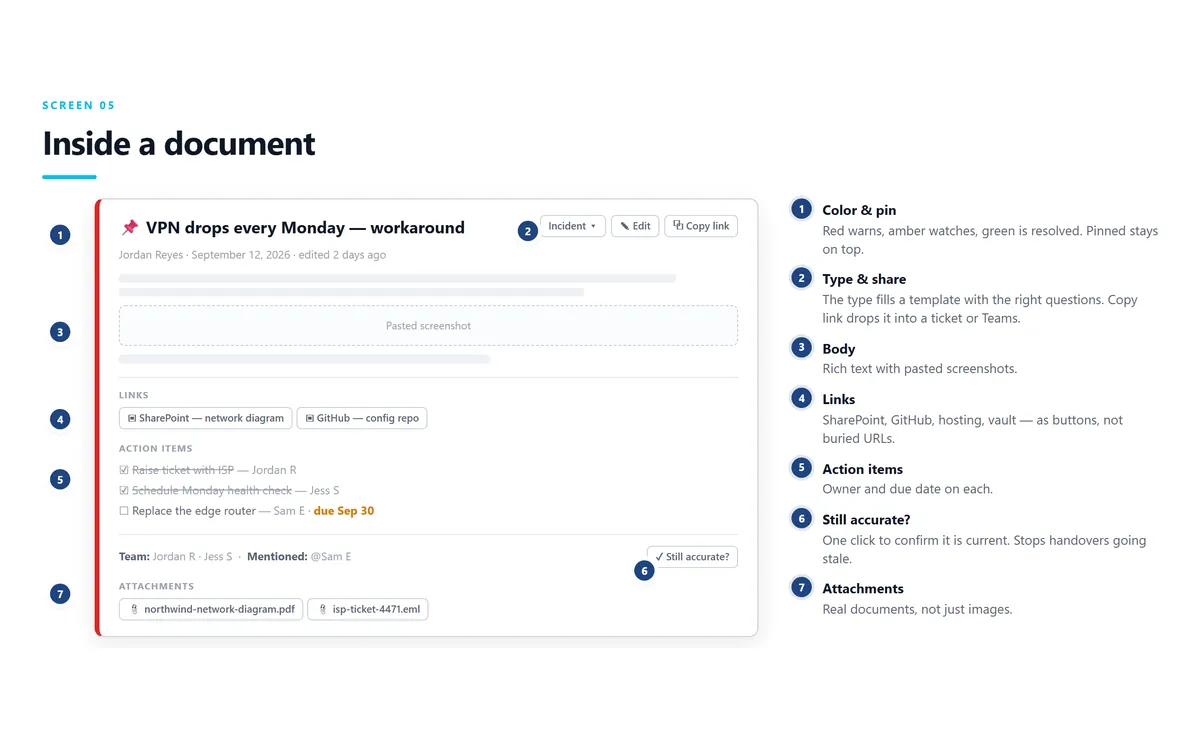Click the ATTACHMENTS section label in the document

click(157, 586)
